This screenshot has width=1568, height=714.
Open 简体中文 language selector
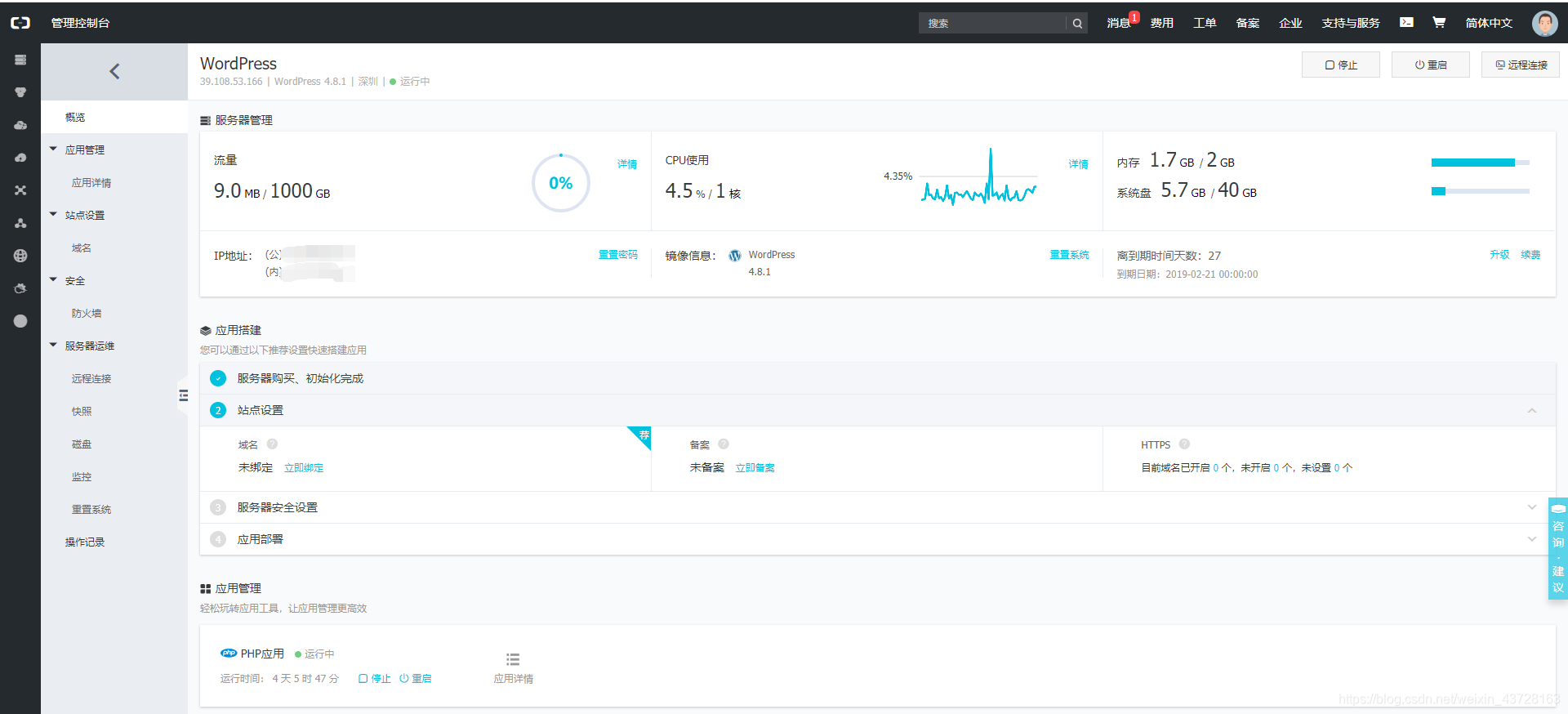[1489, 23]
